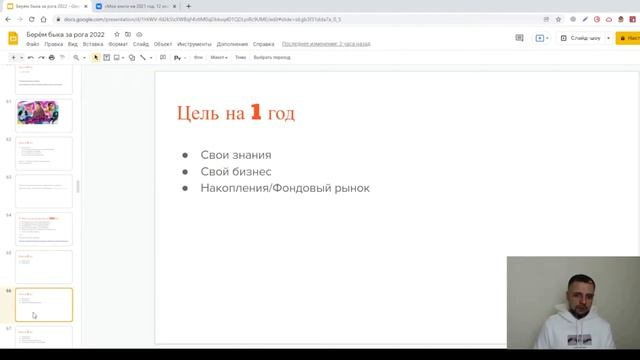Open the Инструменты menu
The image size is (640, 360).
194,44
